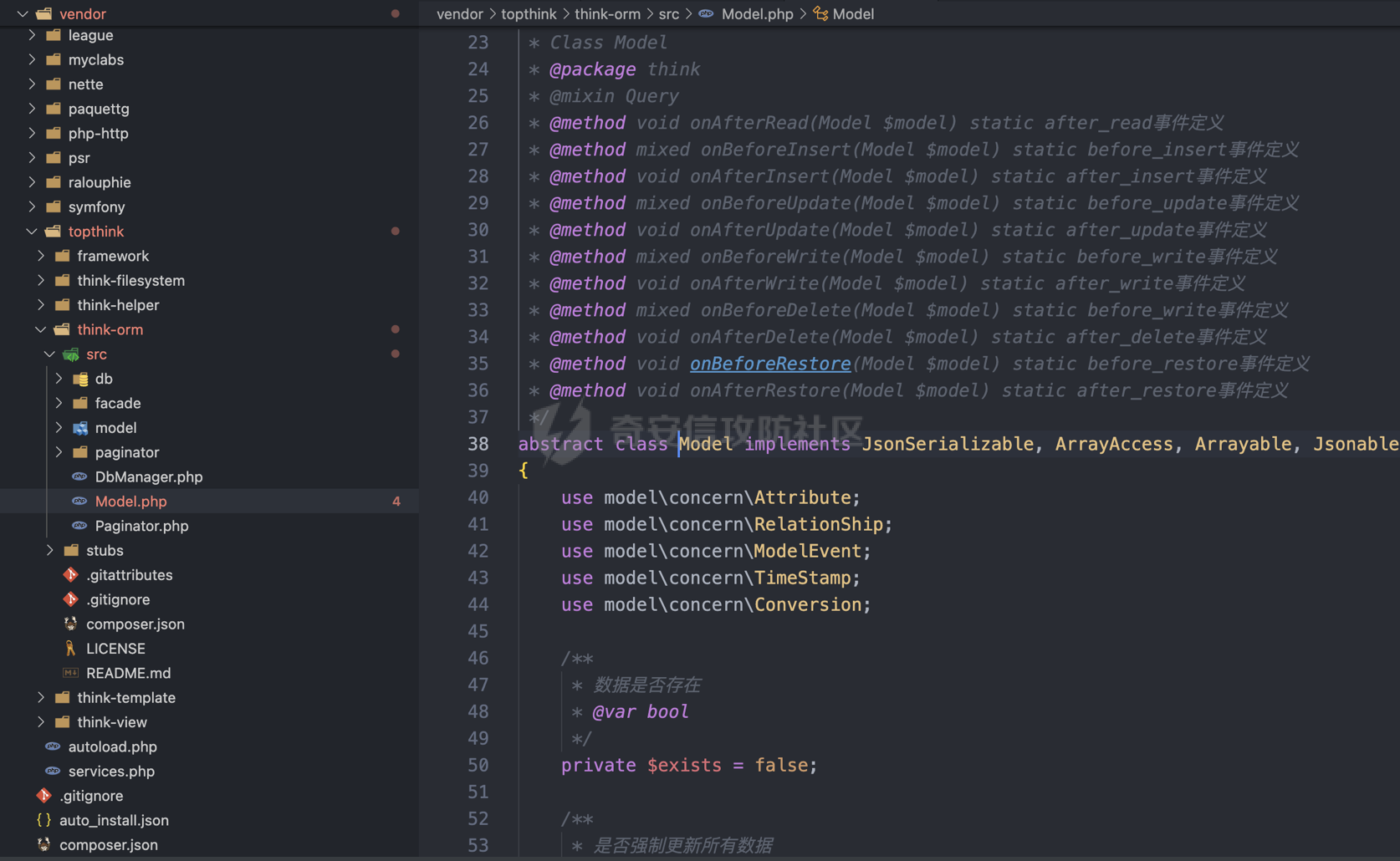Screen dimensions: 1400x861
Task: Click line number 50 in the gutter
Action: [x=478, y=765]
